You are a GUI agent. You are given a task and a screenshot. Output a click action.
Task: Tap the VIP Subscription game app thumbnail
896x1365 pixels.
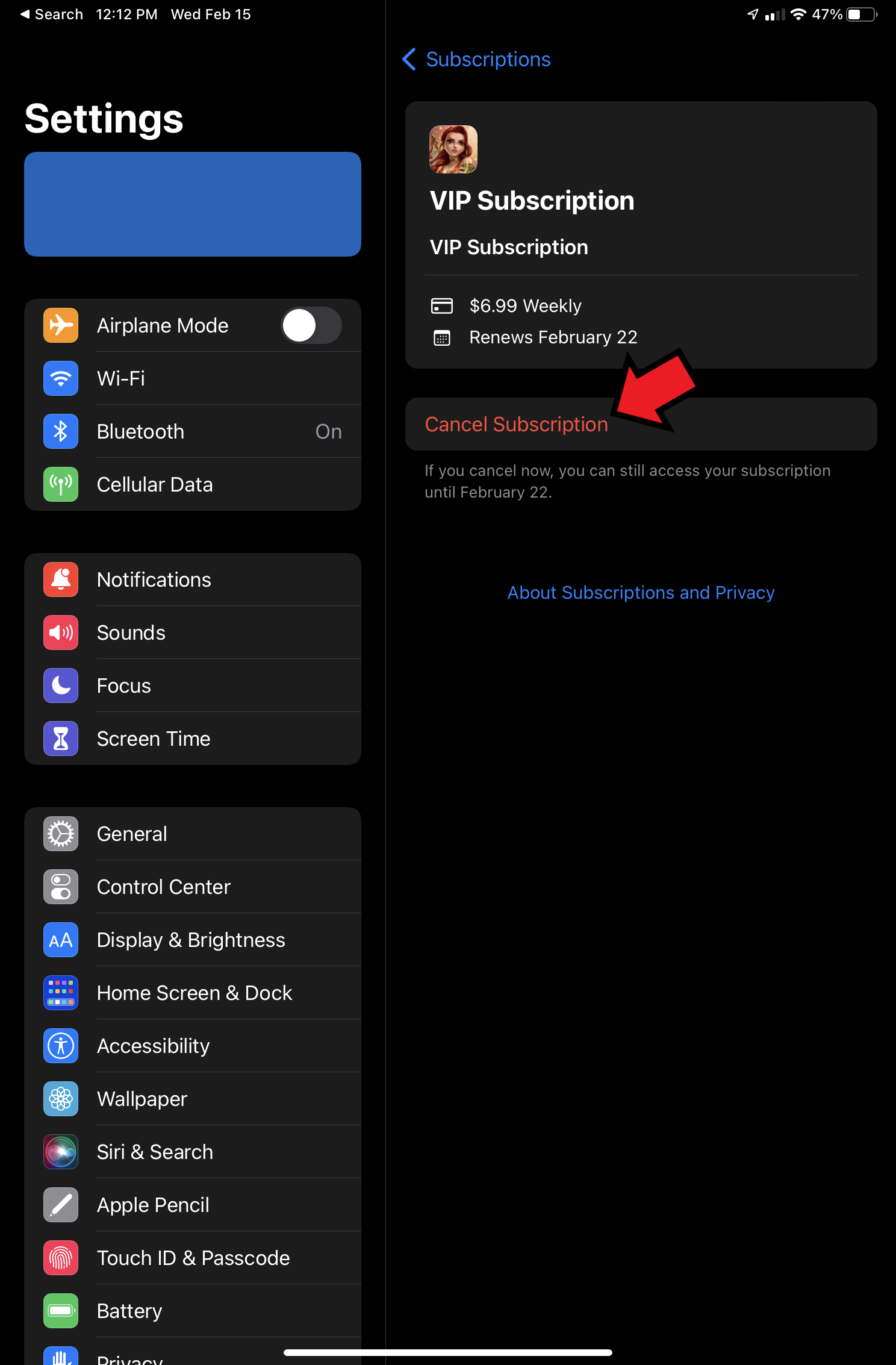[x=453, y=149]
